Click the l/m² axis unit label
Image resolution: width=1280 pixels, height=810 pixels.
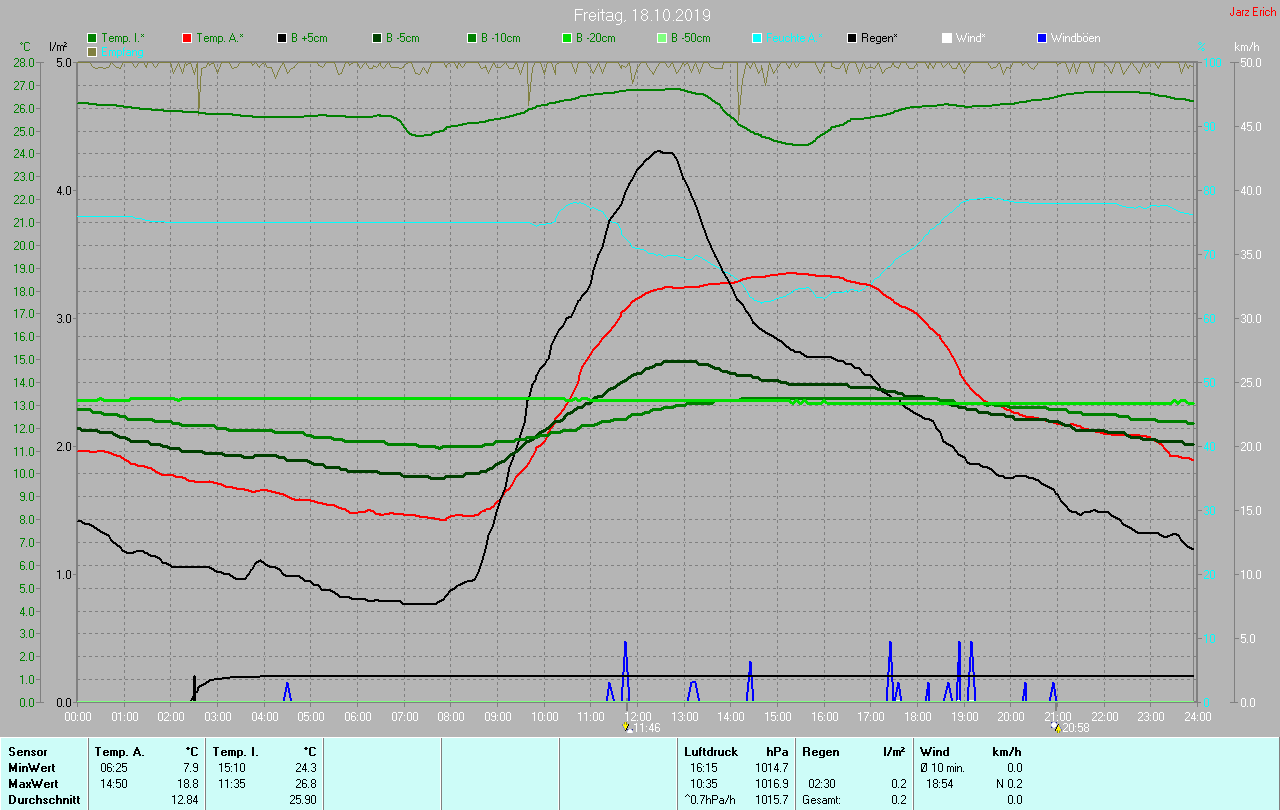coord(59,47)
